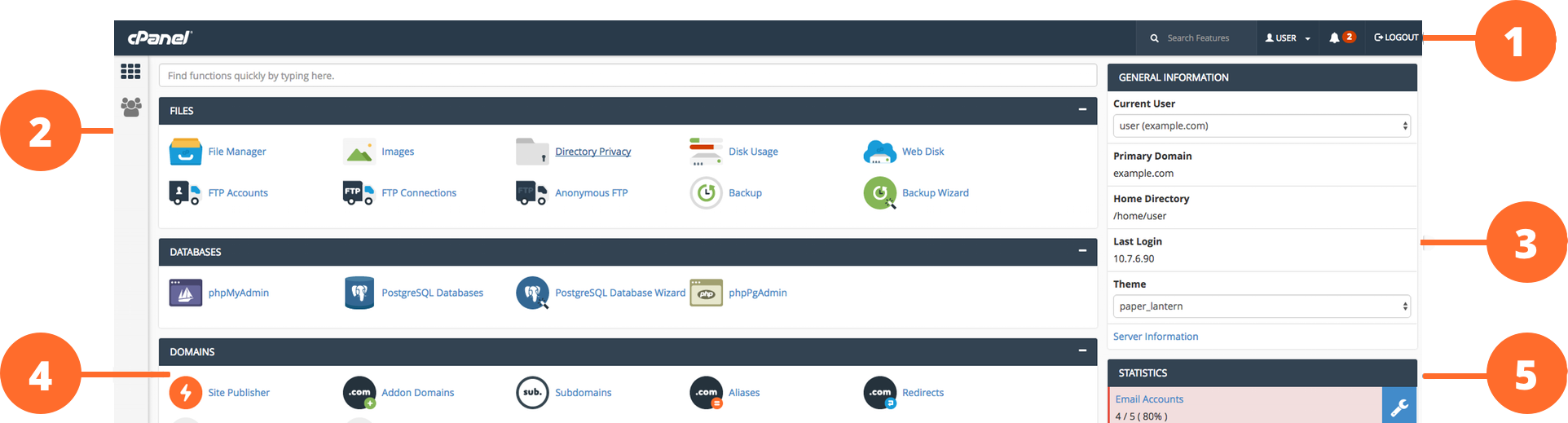The width and height of the screenshot is (1568, 423).
Task: Click the Last Login IP 10.7.6.90
Action: tap(1134, 259)
